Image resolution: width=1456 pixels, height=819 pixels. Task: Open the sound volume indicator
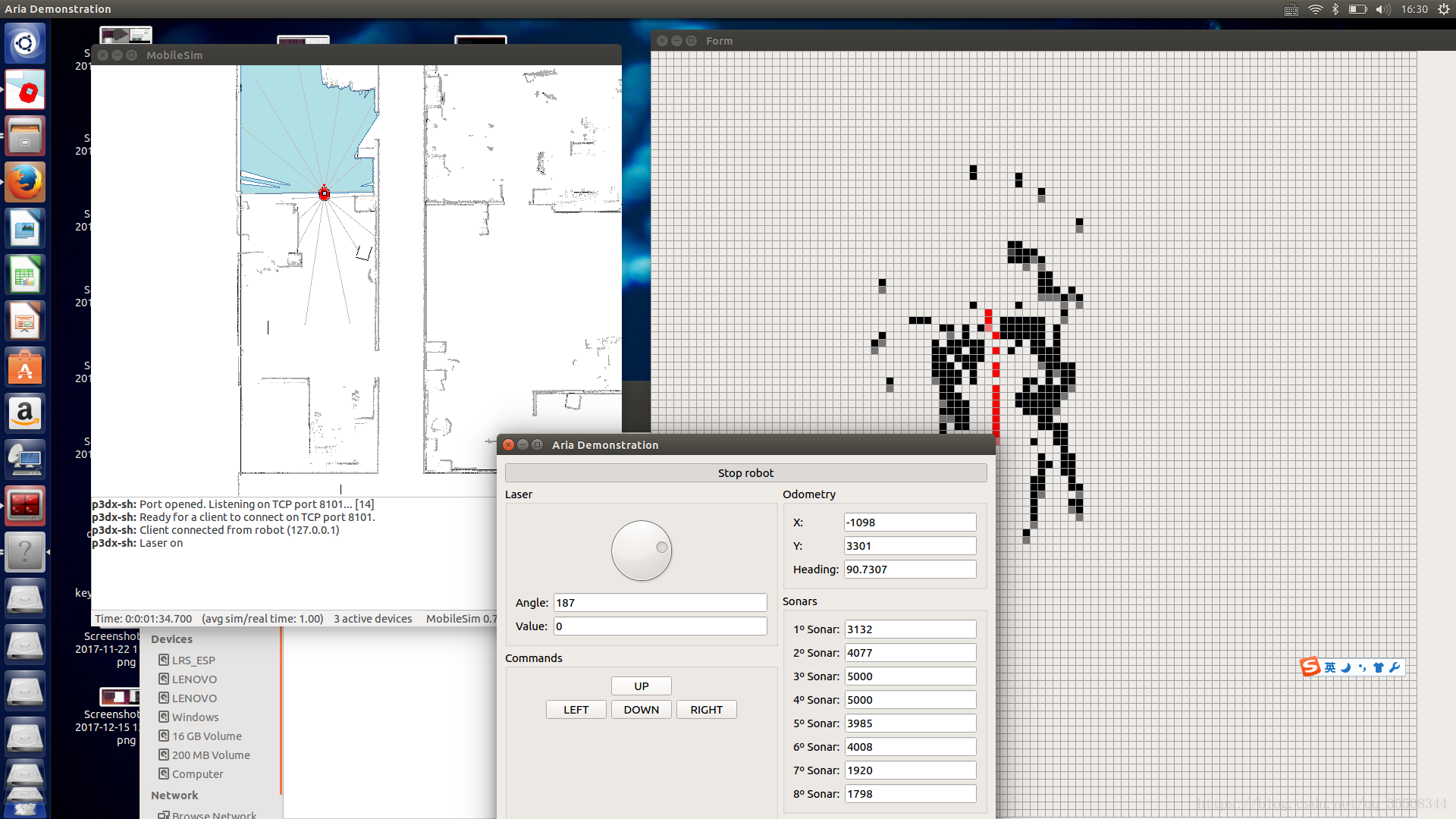[1383, 9]
